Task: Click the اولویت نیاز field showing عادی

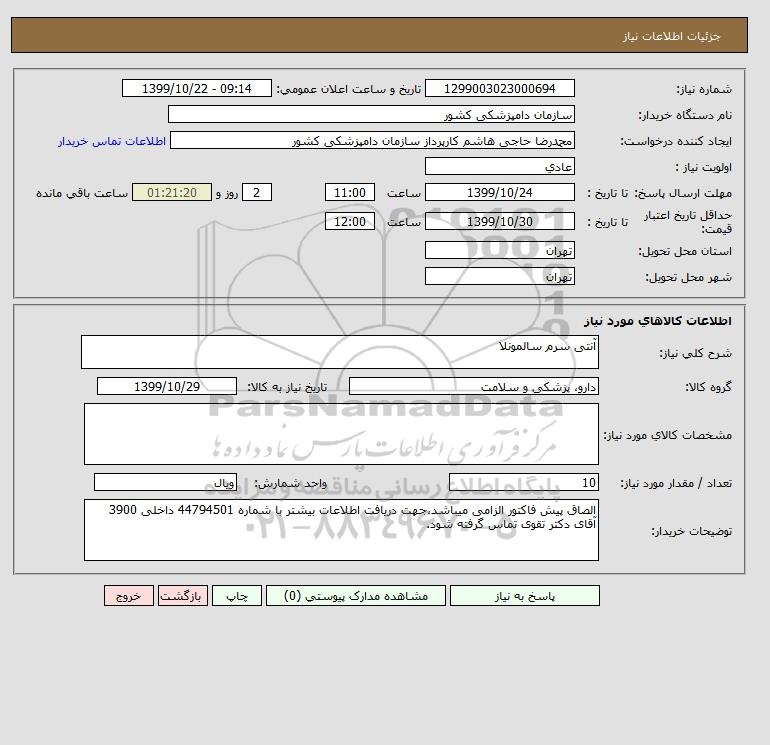Action: coord(499,166)
